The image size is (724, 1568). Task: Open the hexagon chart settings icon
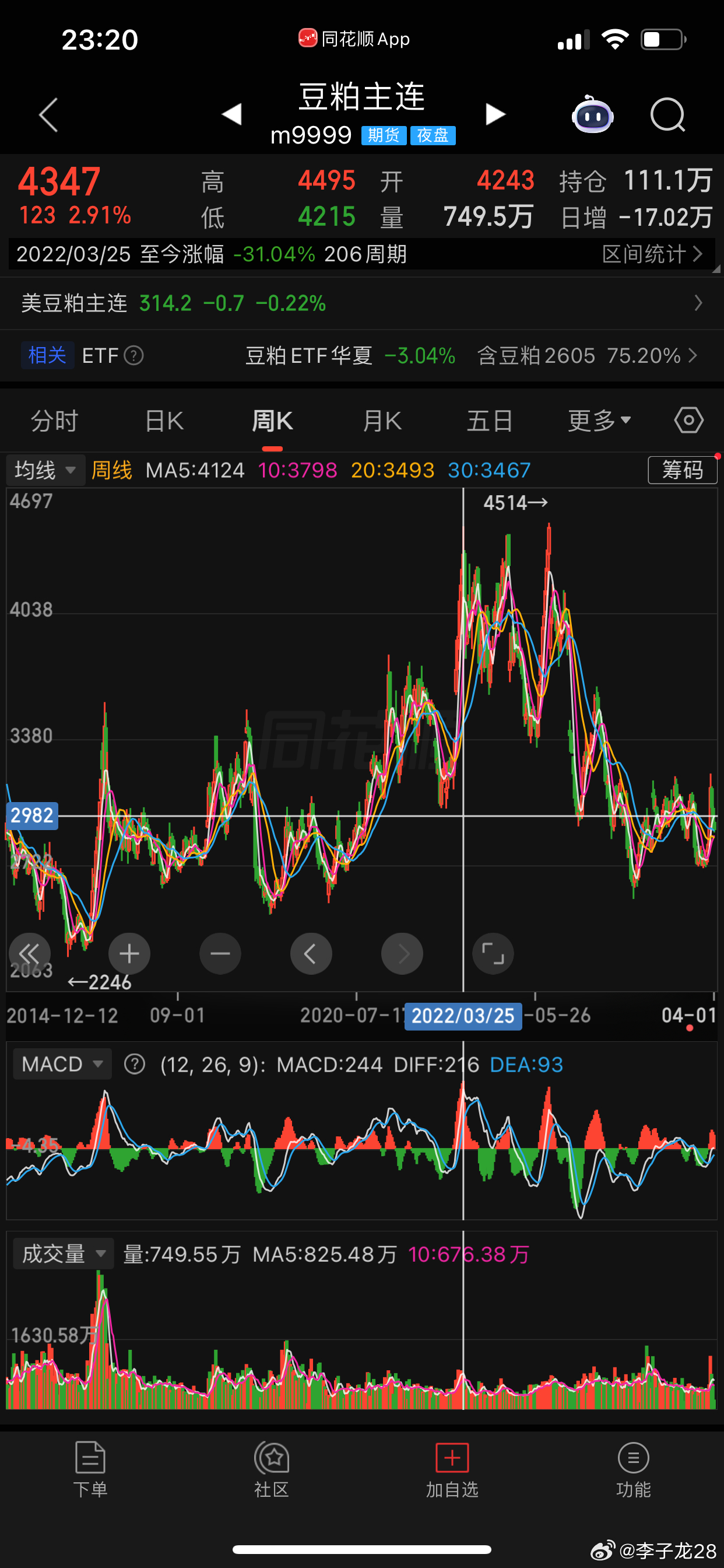(688, 421)
